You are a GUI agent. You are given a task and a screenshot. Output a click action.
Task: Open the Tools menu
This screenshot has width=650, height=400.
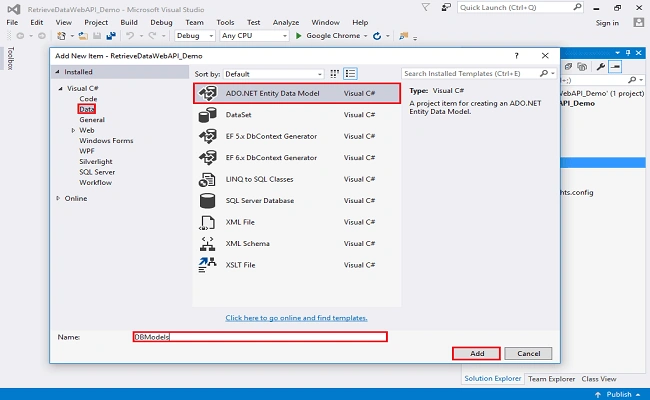tap(225, 22)
